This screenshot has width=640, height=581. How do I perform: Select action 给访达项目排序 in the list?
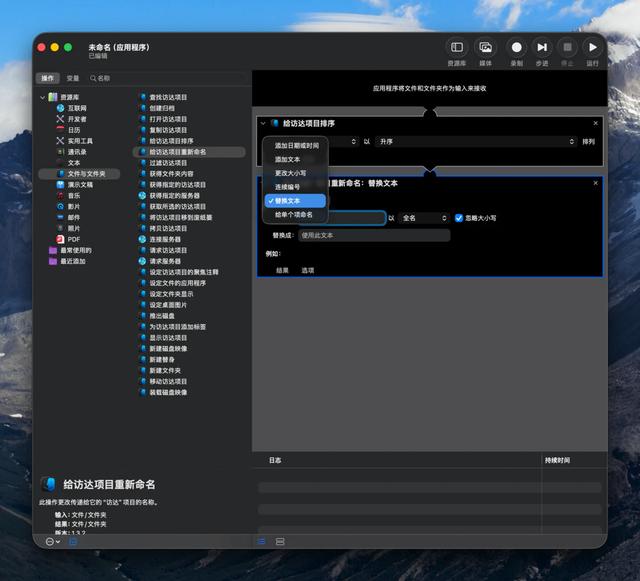[171, 141]
